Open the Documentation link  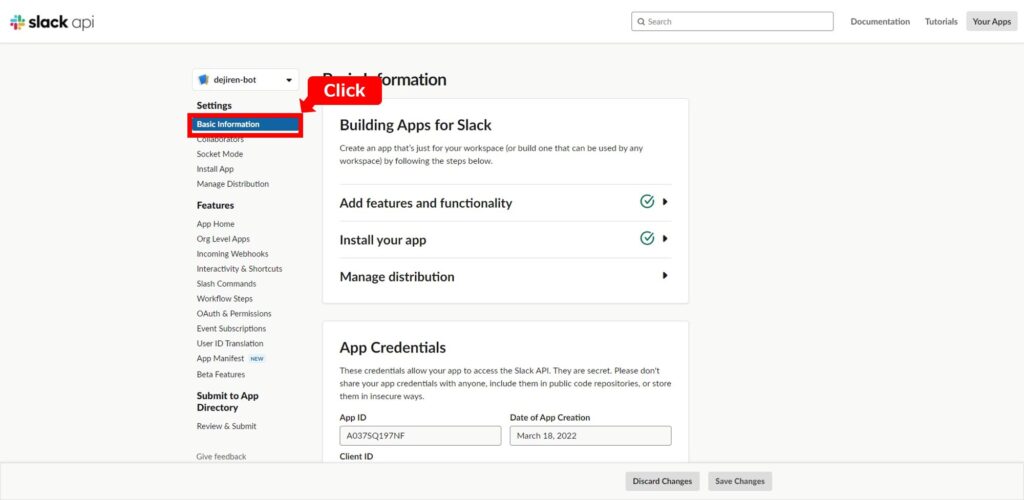[880, 22]
